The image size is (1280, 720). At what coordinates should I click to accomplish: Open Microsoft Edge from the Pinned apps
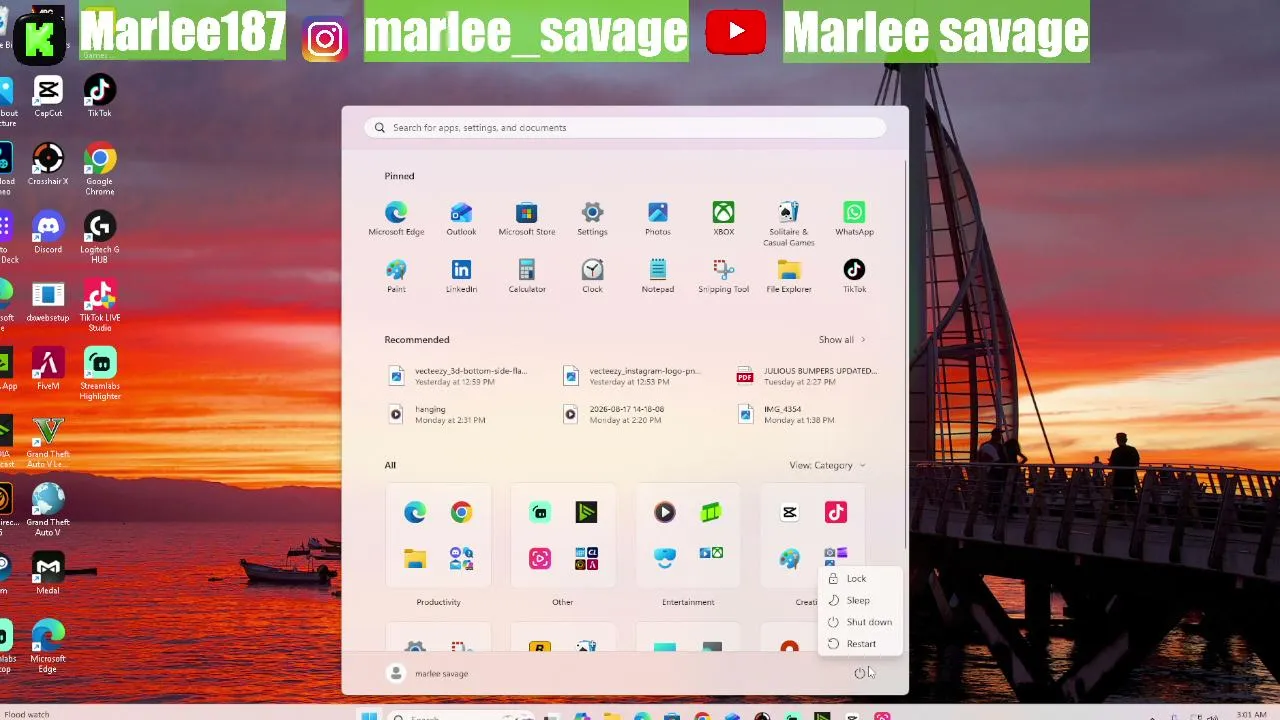pos(396,219)
